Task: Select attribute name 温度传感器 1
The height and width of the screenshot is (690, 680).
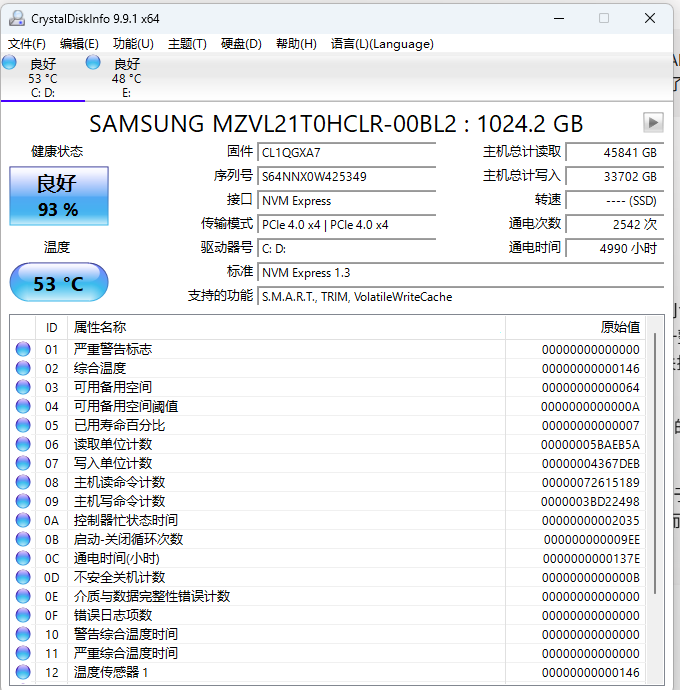Action: (110, 672)
